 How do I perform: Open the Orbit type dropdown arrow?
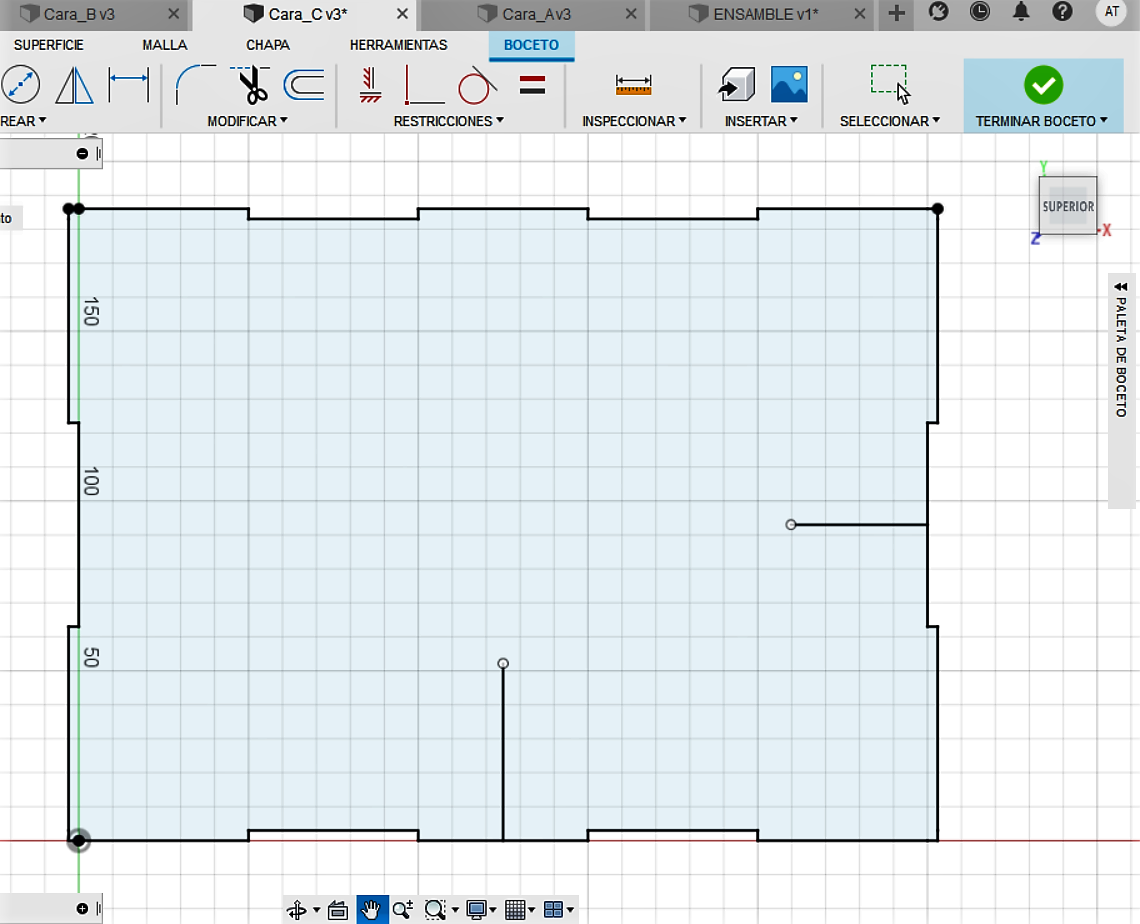pos(316,910)
